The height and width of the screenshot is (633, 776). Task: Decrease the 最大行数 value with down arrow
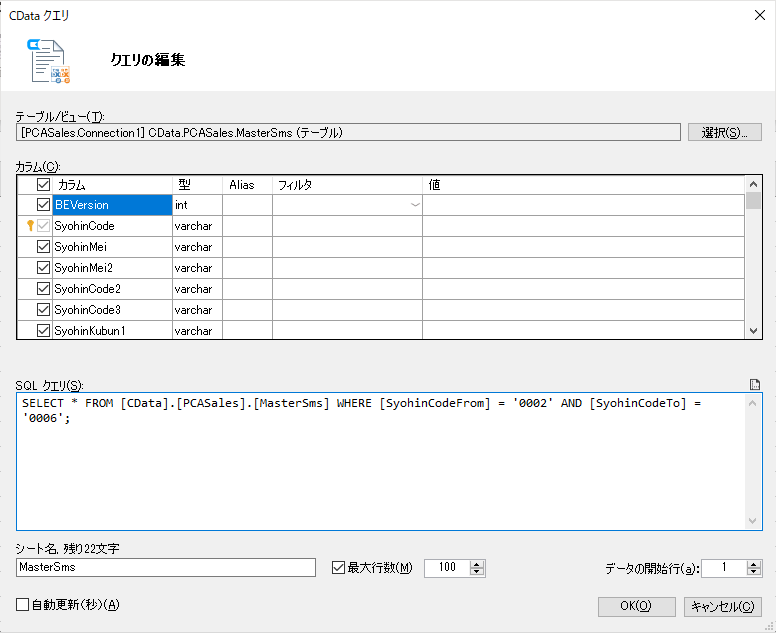point(477,572)
